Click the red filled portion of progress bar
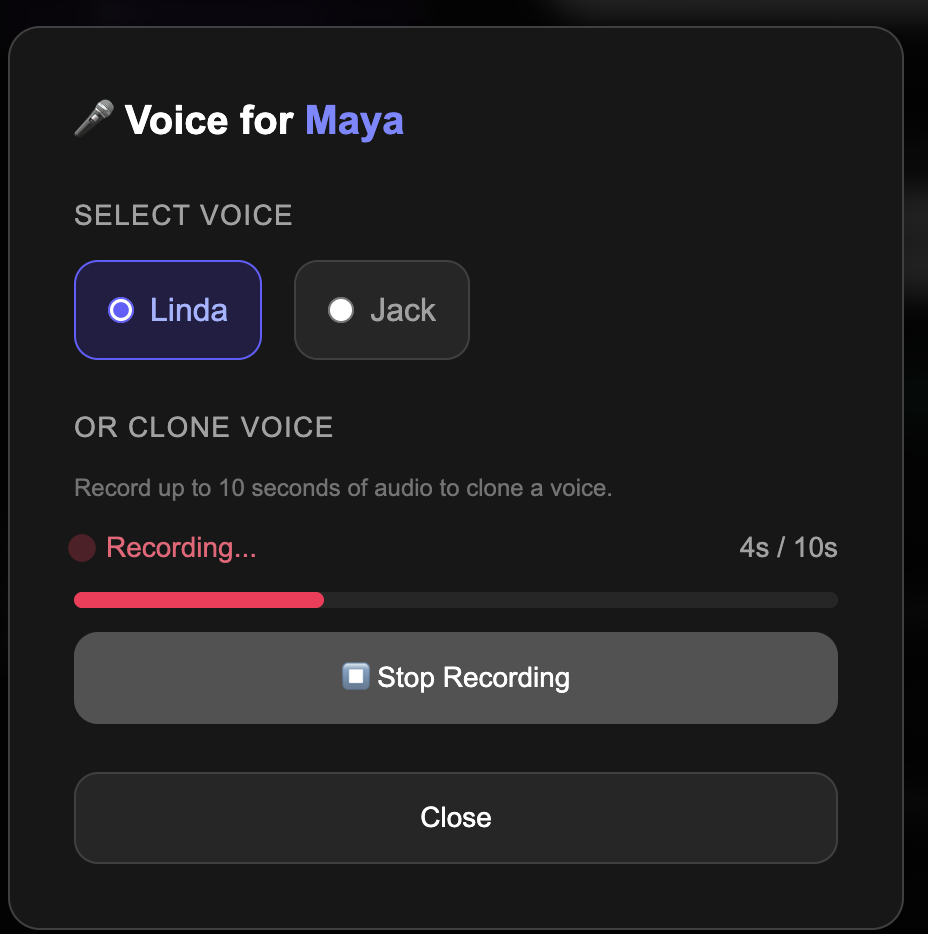 point(199,600)
